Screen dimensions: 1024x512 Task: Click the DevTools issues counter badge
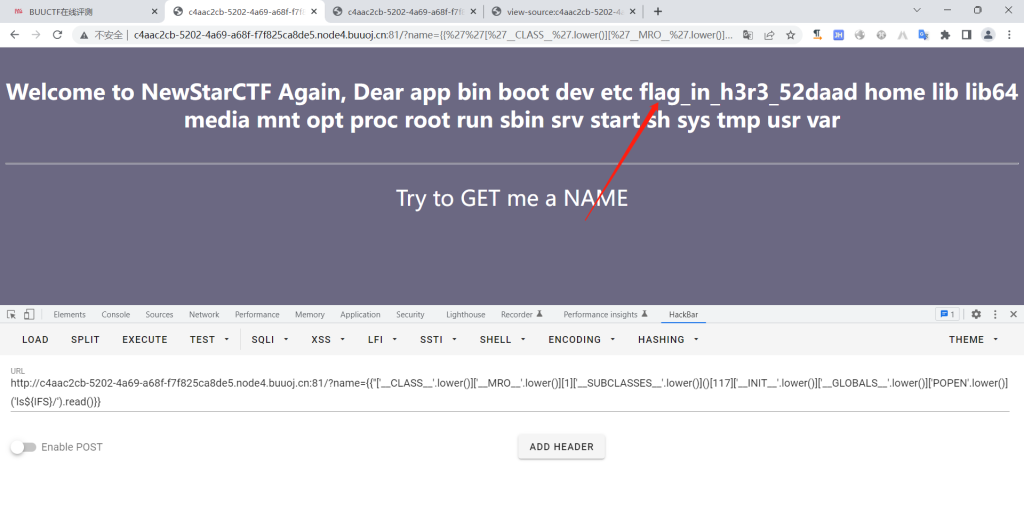(946, 314)
